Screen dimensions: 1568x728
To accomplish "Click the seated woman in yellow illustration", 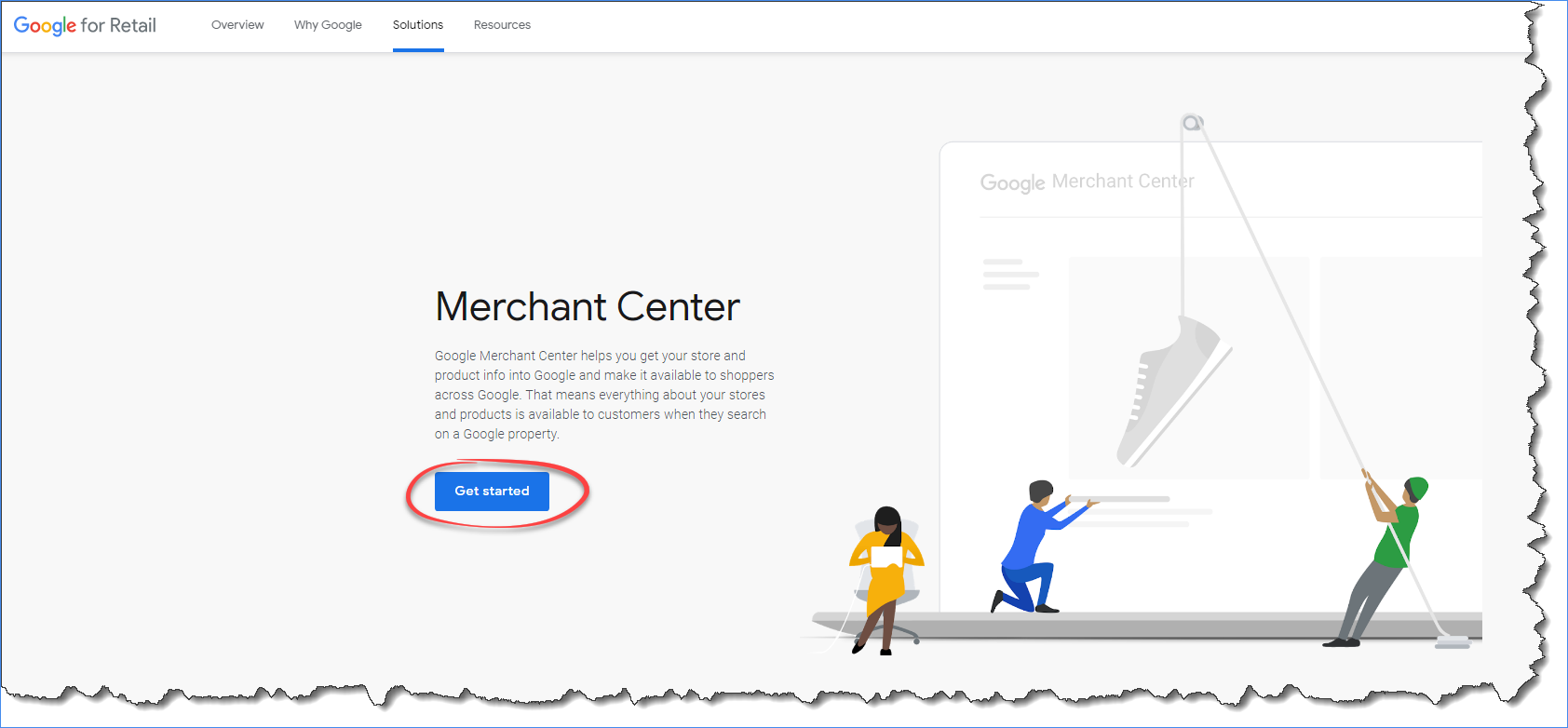I will (885, 580).
